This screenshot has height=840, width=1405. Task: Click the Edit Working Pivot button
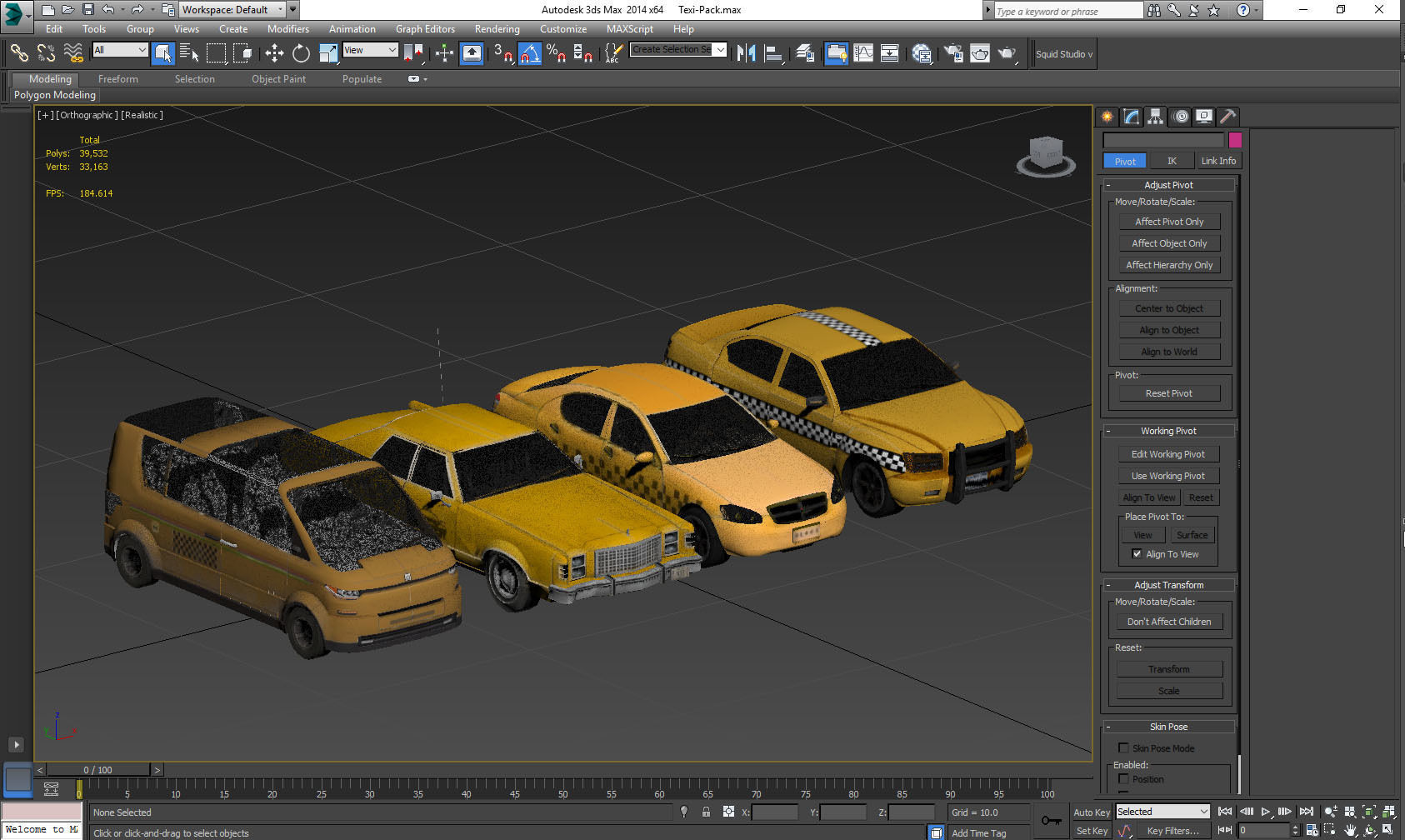[x=1168, y=454]
